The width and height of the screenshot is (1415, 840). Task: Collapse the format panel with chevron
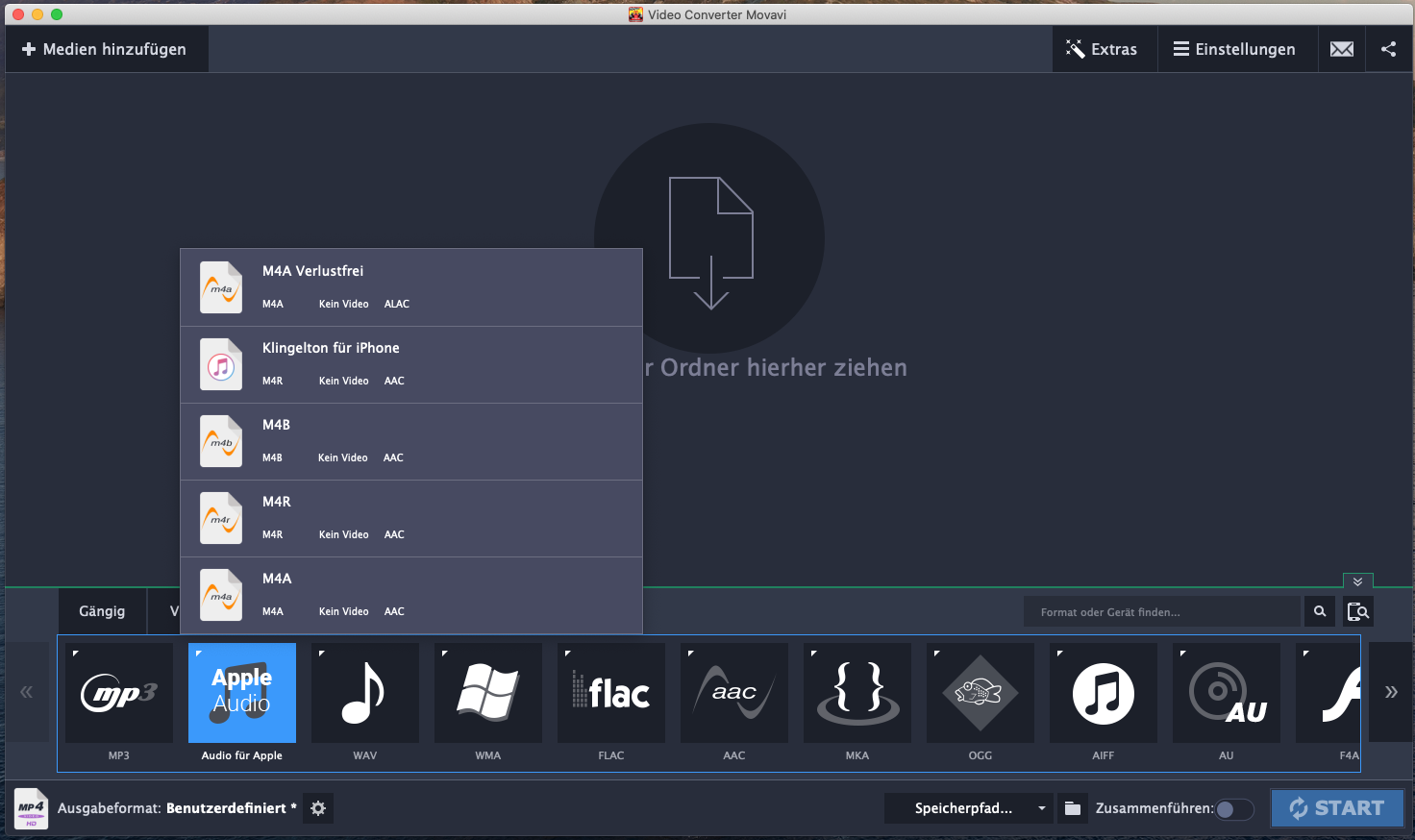[1357, 581]
